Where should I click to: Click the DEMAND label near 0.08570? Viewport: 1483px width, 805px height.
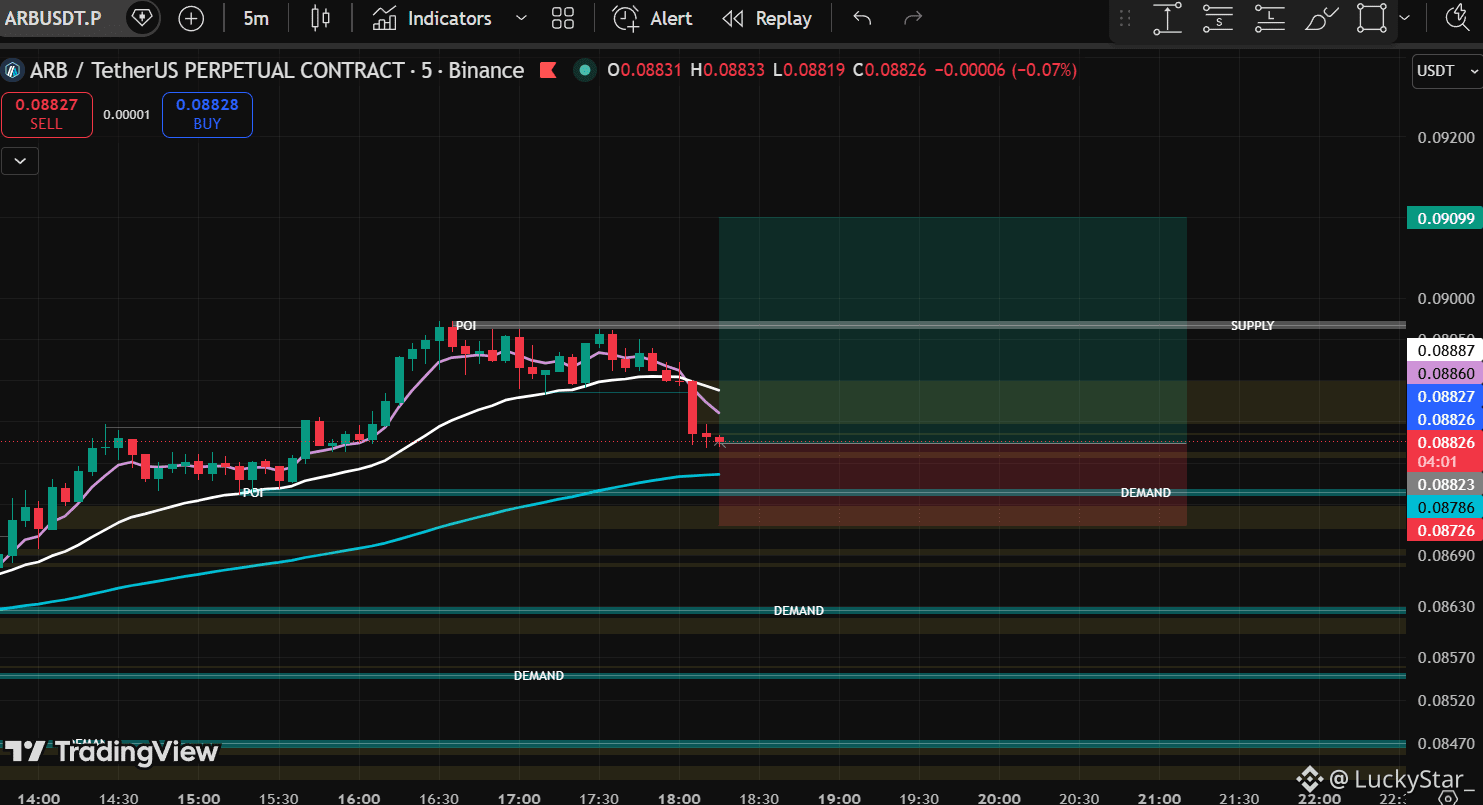539,675
